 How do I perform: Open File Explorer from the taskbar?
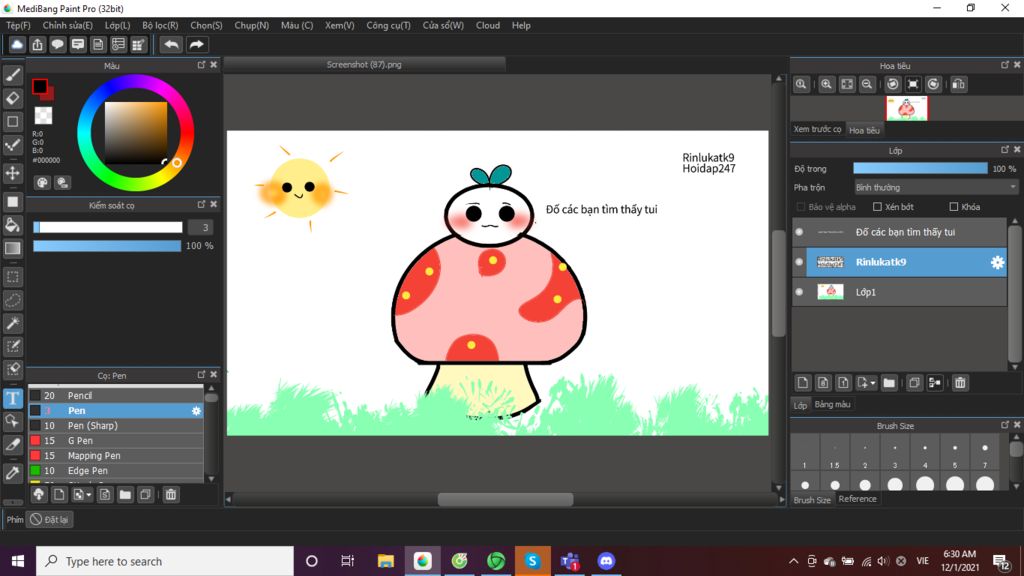click(x=386, y=561)
